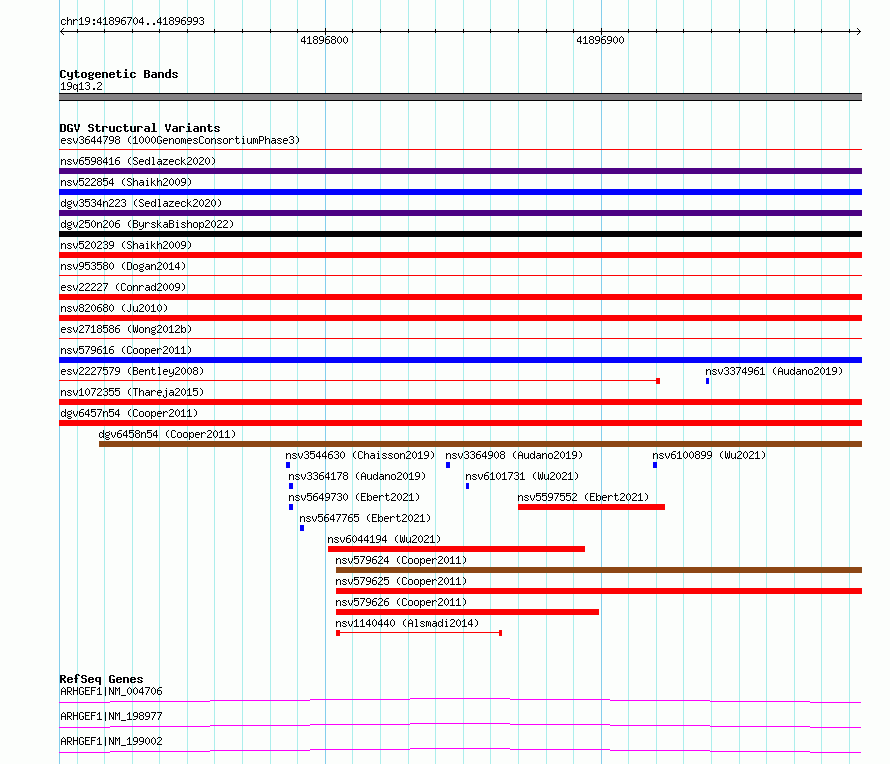Select the nsv5647765 Ebert2021 blue marker
Viewport: 890px width, 764px height.
302,528
